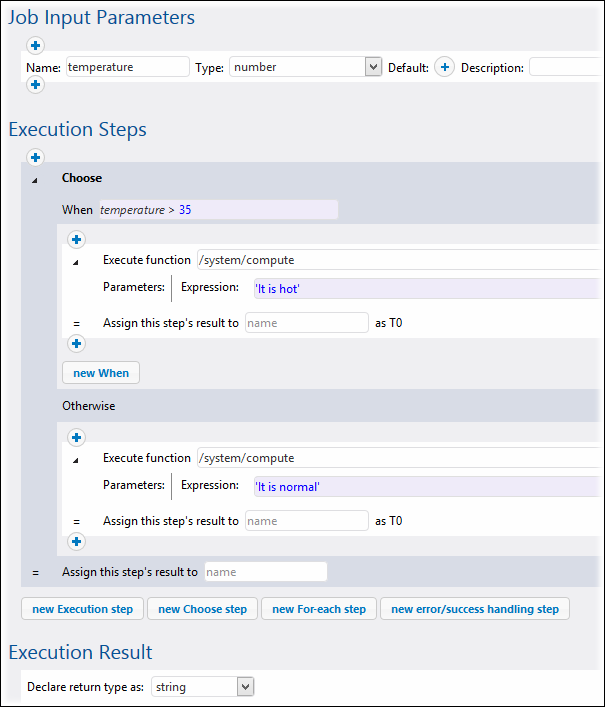The image size is (605, 707).
Task: Click the Choose step's result name field
Action: point(266,572)
